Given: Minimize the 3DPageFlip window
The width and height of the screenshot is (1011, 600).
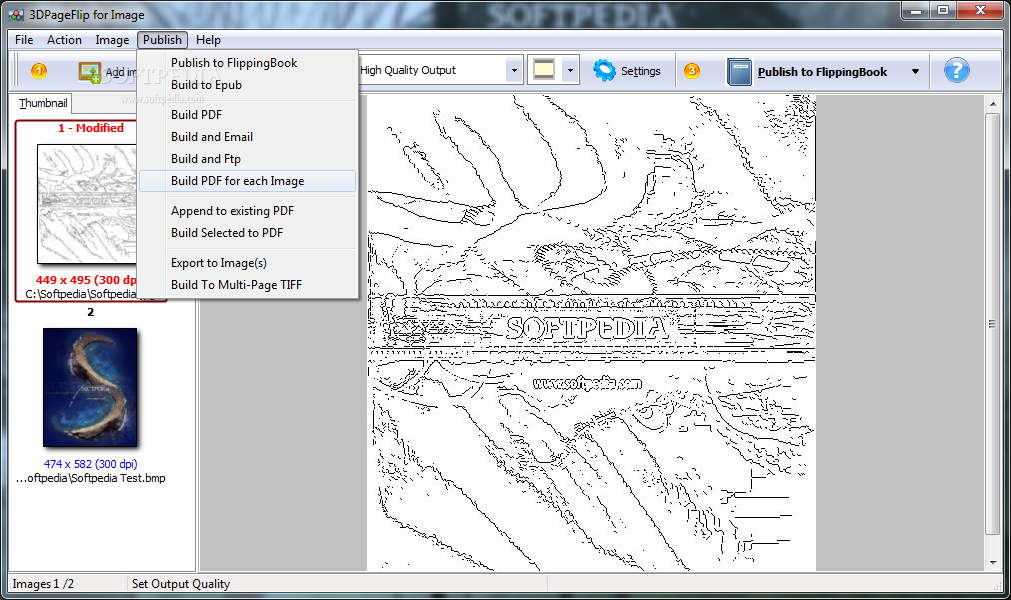Looking at the screenshot, I should [x=916, y=10].
